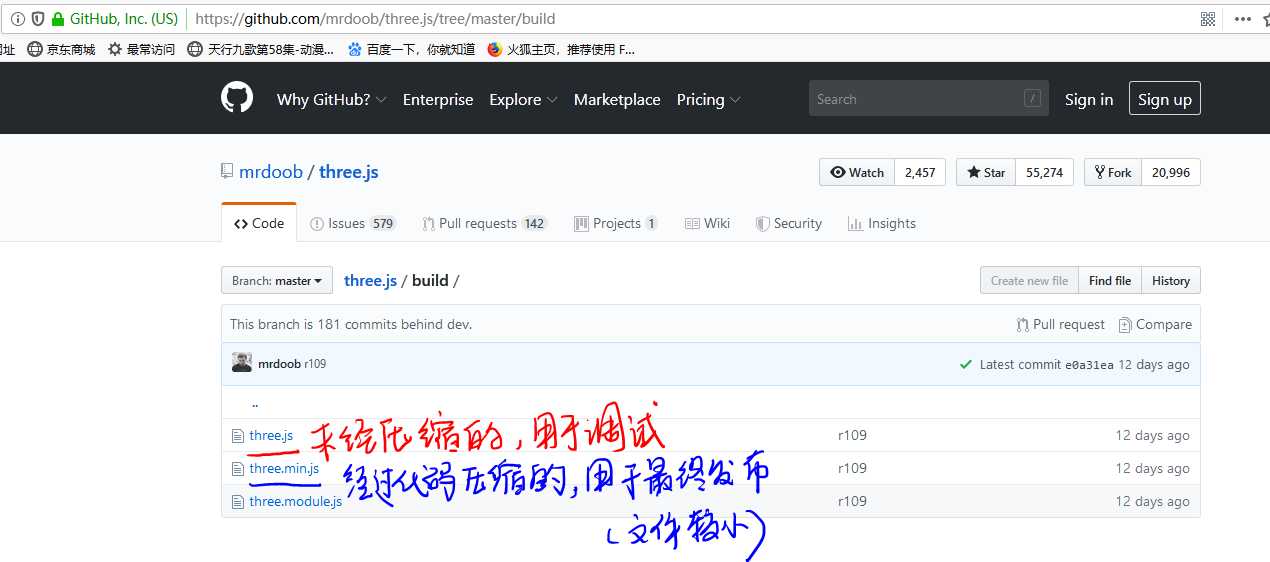
Task: Click the browser address bar URL
Action: 375,19
